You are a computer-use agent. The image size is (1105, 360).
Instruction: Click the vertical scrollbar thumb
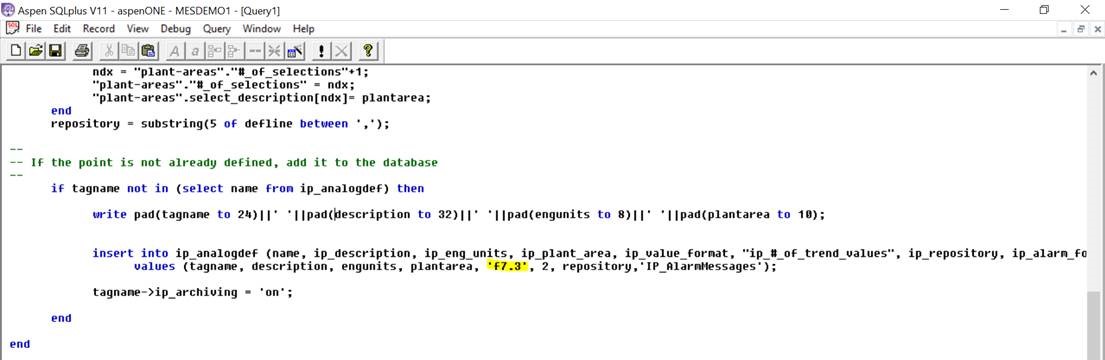(1094, 325)
